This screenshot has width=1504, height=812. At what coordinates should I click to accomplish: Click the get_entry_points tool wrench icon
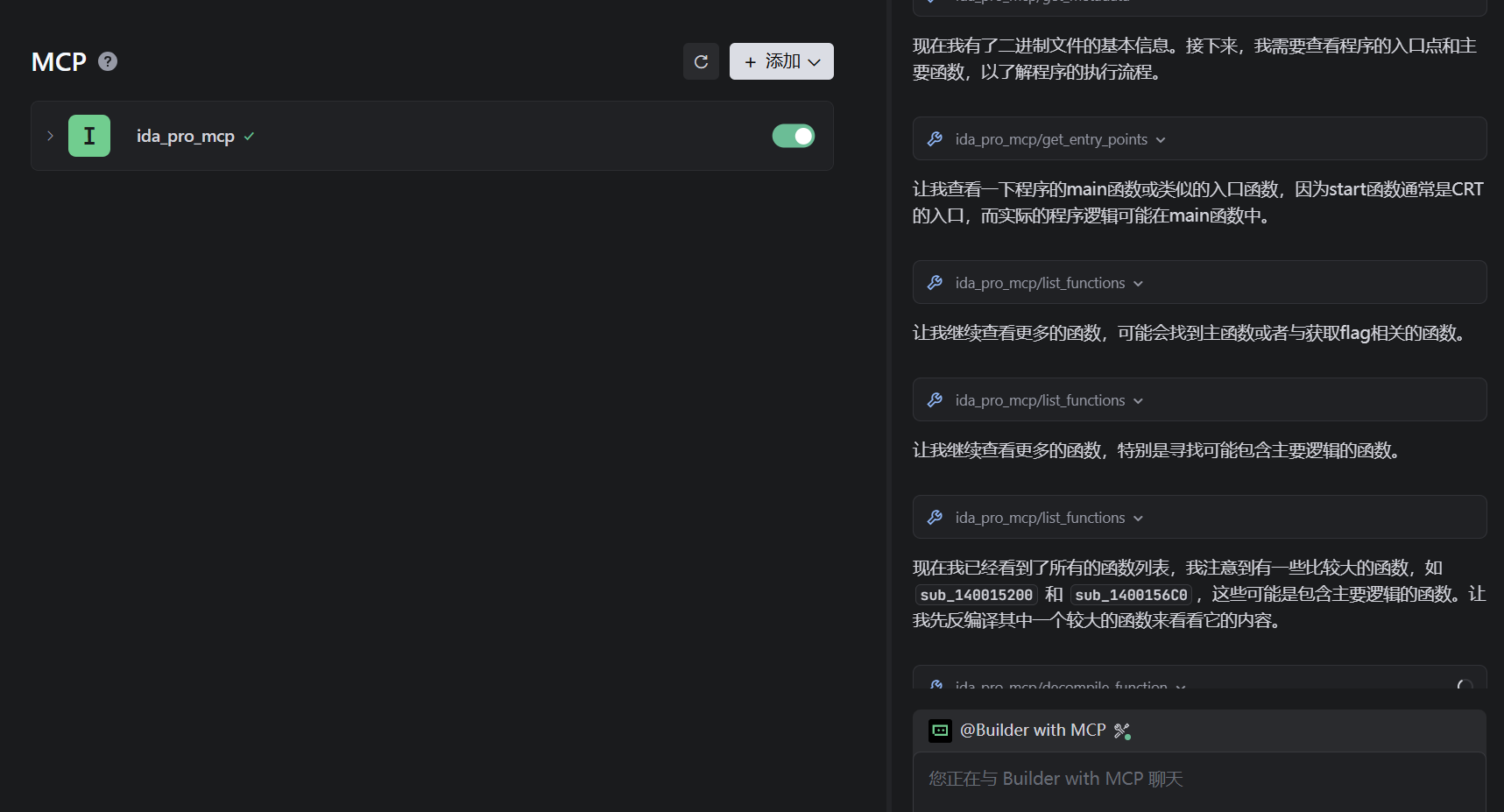coord(935,139)
